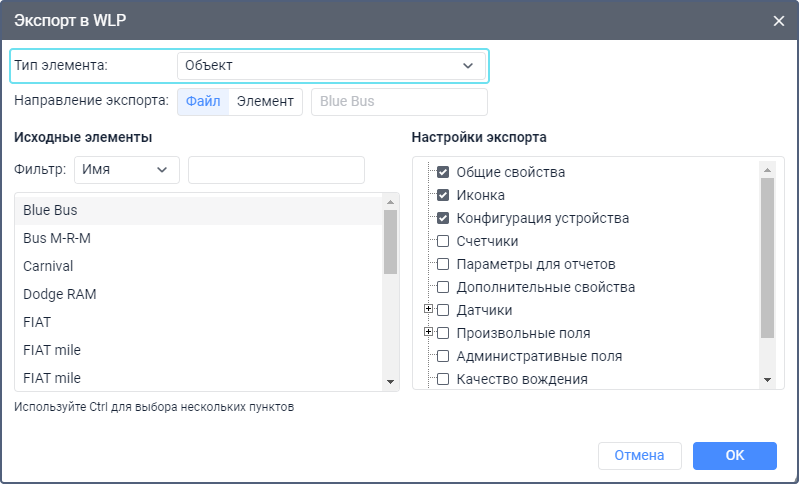Screen dimensions: 799x484
Task: Switch export direction to Элемент
Action: click(x=265, y=101)
